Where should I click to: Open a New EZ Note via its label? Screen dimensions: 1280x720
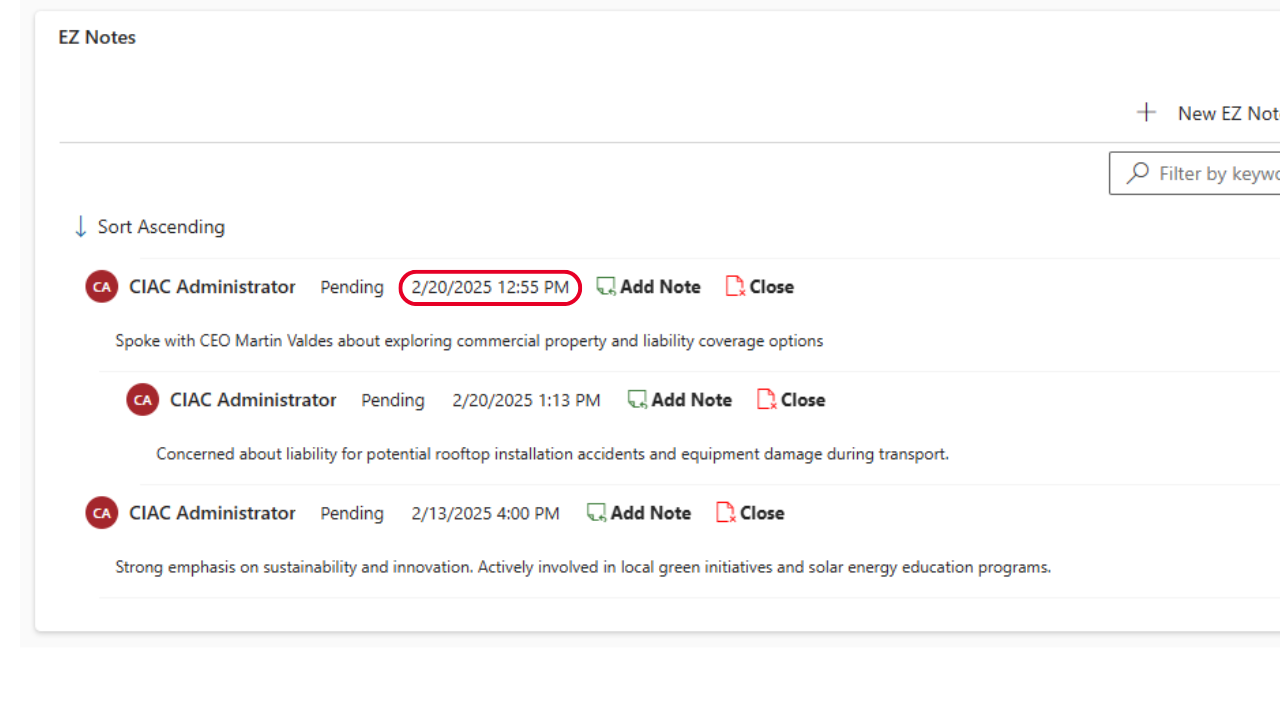point(1227,113)
